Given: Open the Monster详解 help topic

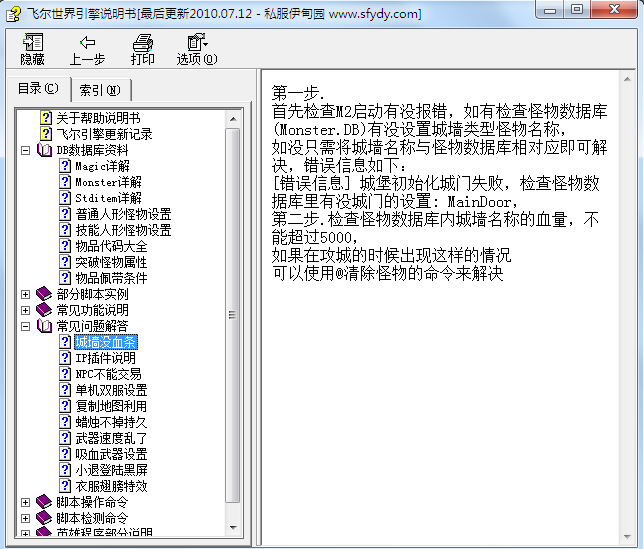Looking at the screenshot, I should [108, 182].
